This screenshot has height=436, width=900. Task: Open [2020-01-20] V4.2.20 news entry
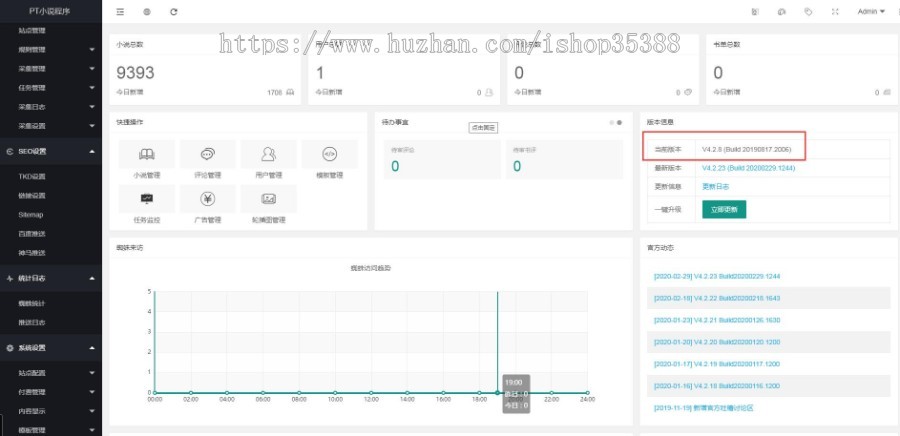(717, 342)
